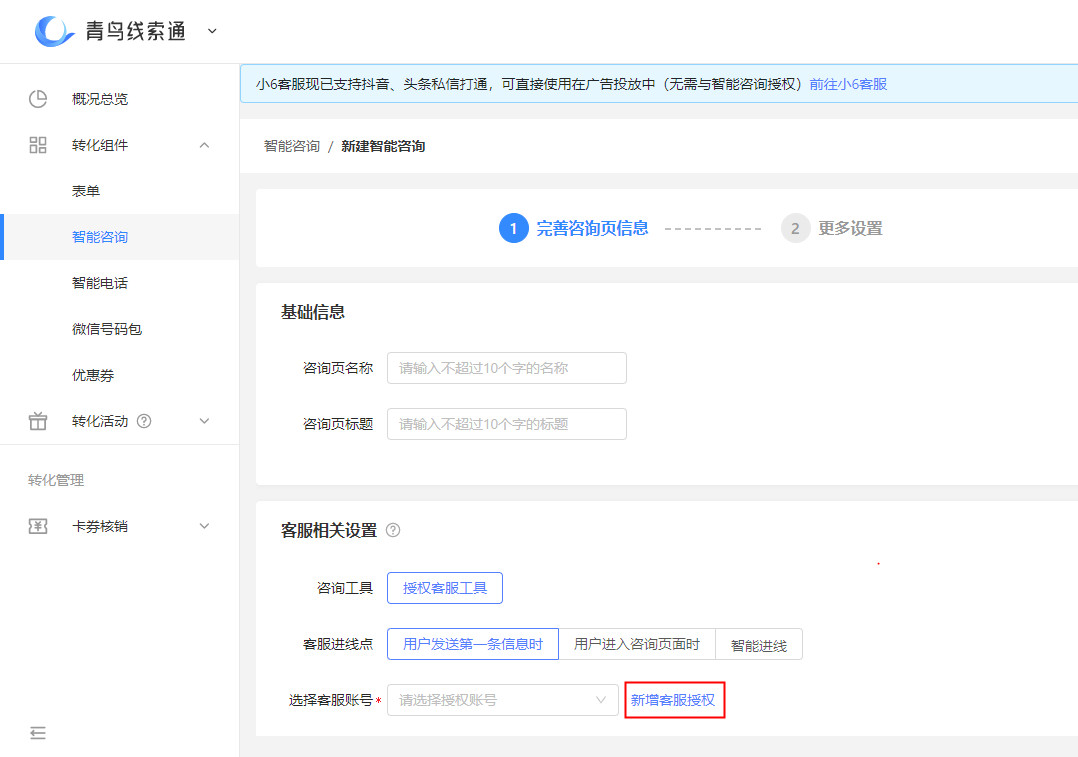Click the 转化组件 grid icon
This screenshot has width=1078, height=757.
38,145
